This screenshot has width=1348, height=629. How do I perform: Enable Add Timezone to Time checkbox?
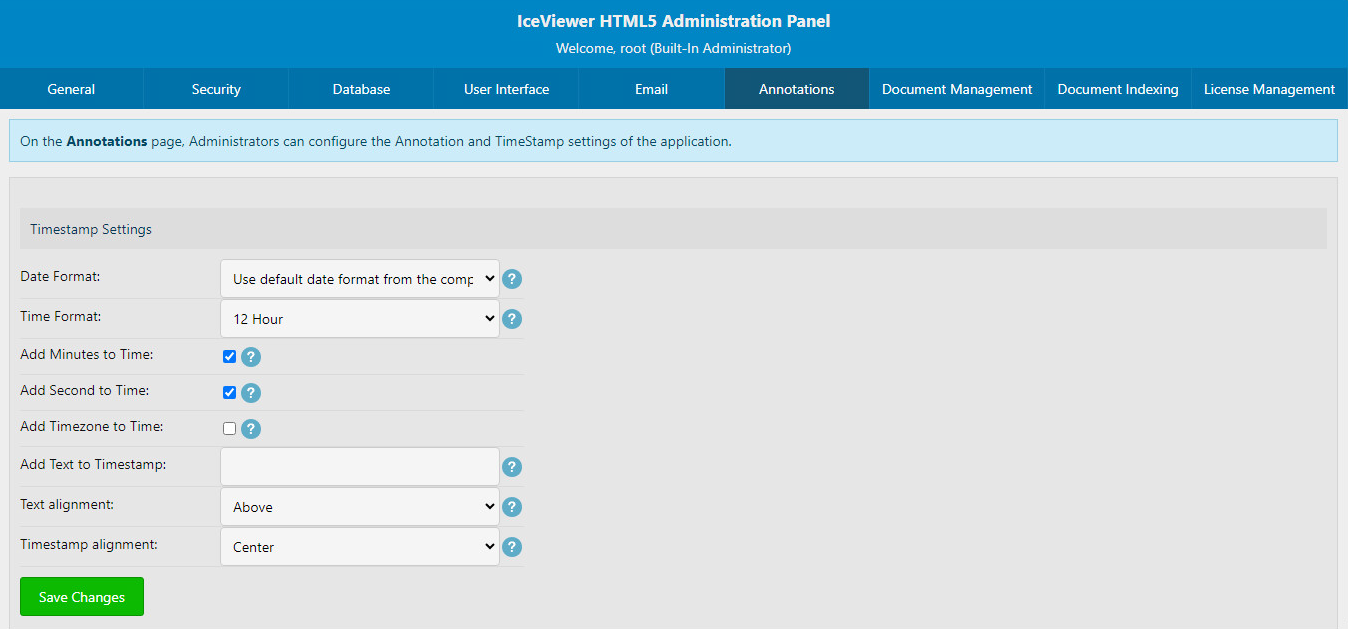tap(229, 429)
